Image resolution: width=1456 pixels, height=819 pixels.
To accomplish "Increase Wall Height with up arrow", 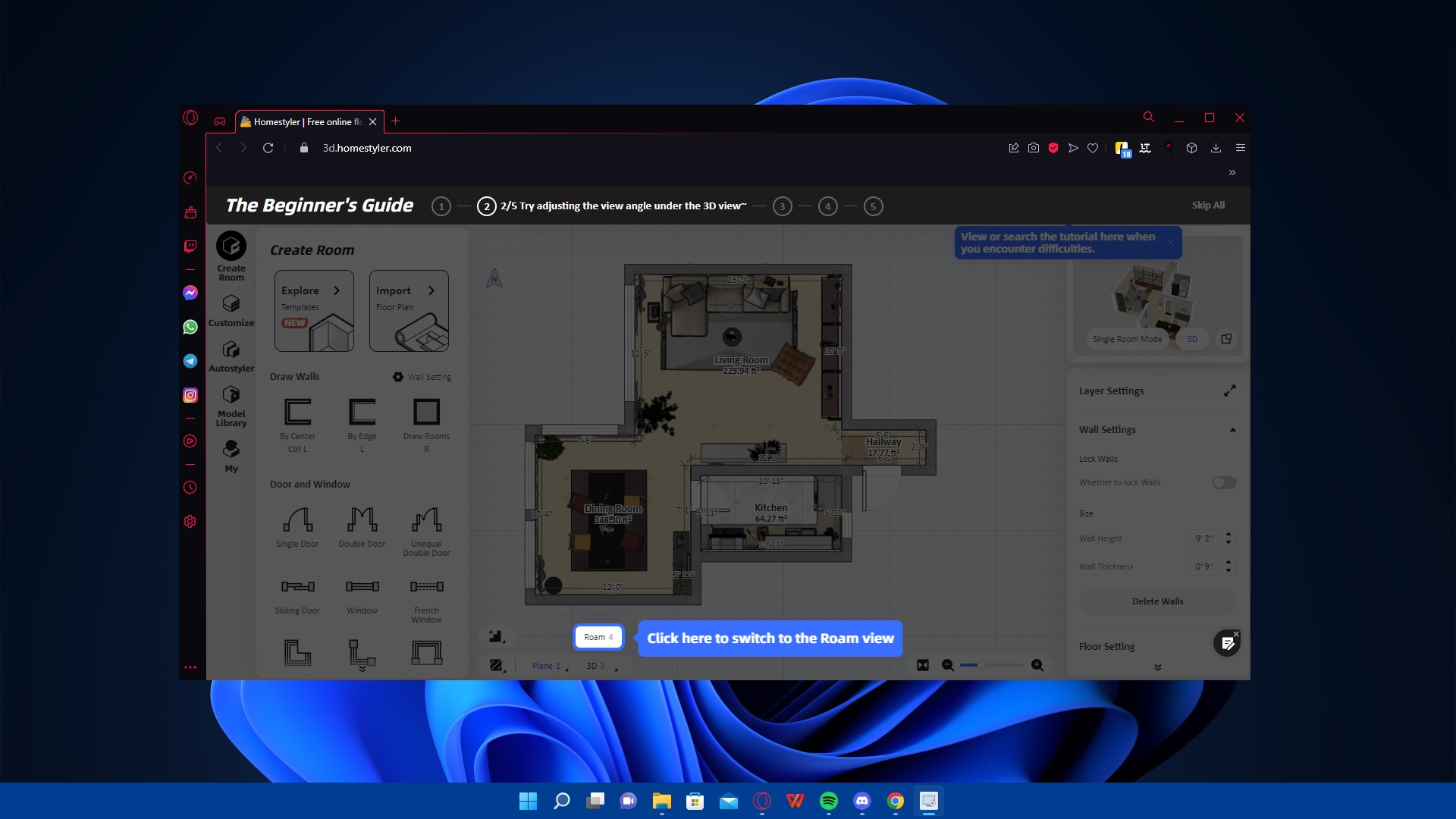I will (x=1228, y=534).
